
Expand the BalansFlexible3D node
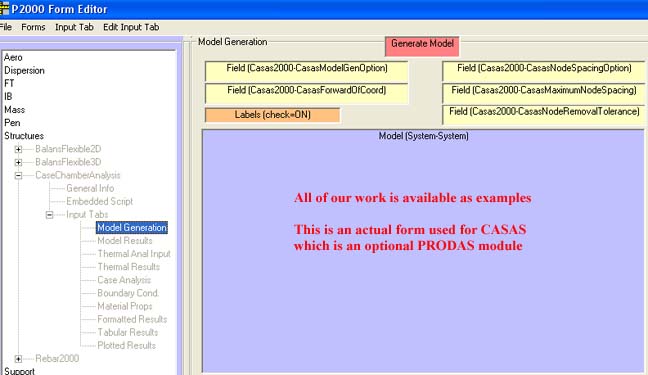pyautogui.click(x=18, y=162)
